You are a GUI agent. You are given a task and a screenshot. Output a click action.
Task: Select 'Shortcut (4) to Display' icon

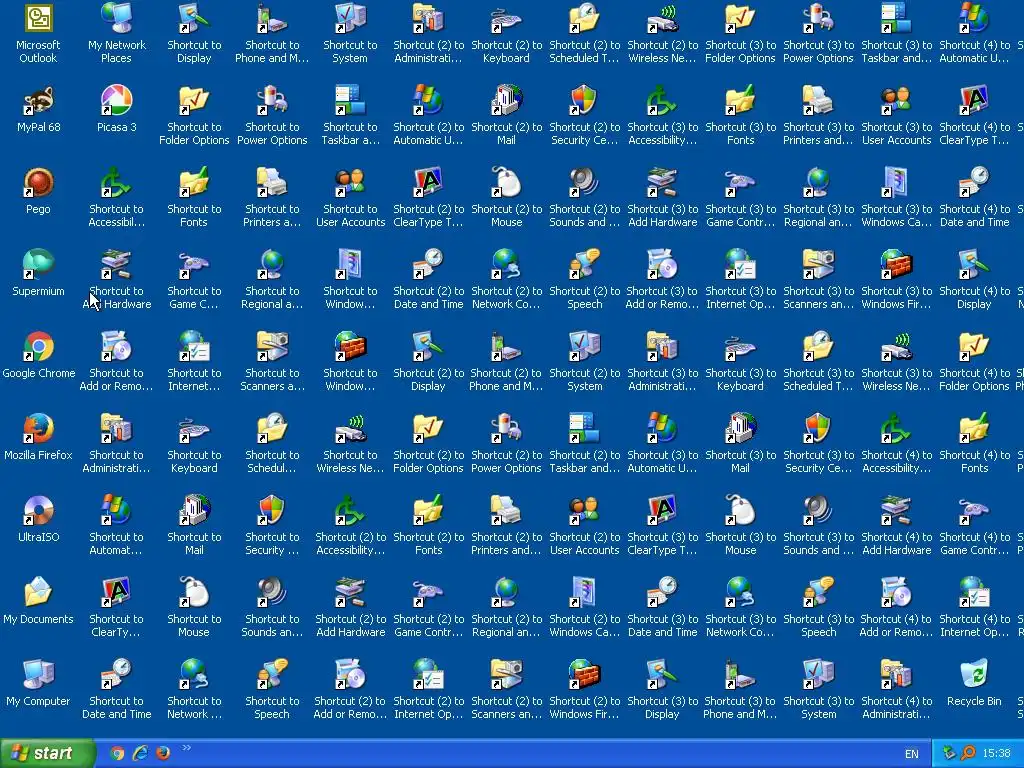pos(974,279)
